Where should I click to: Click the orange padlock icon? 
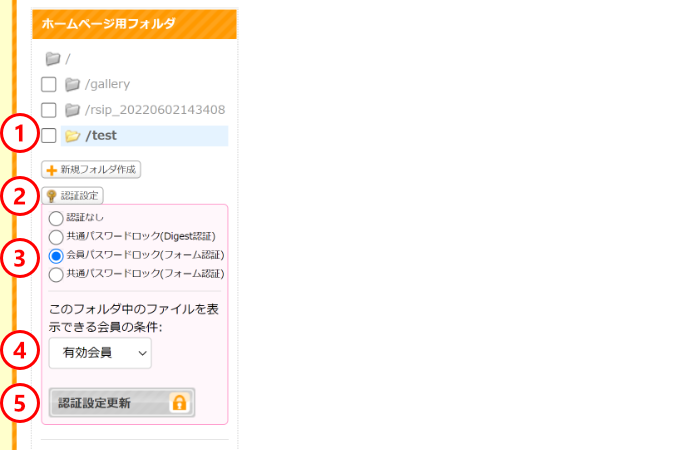[x=179, y=403]
